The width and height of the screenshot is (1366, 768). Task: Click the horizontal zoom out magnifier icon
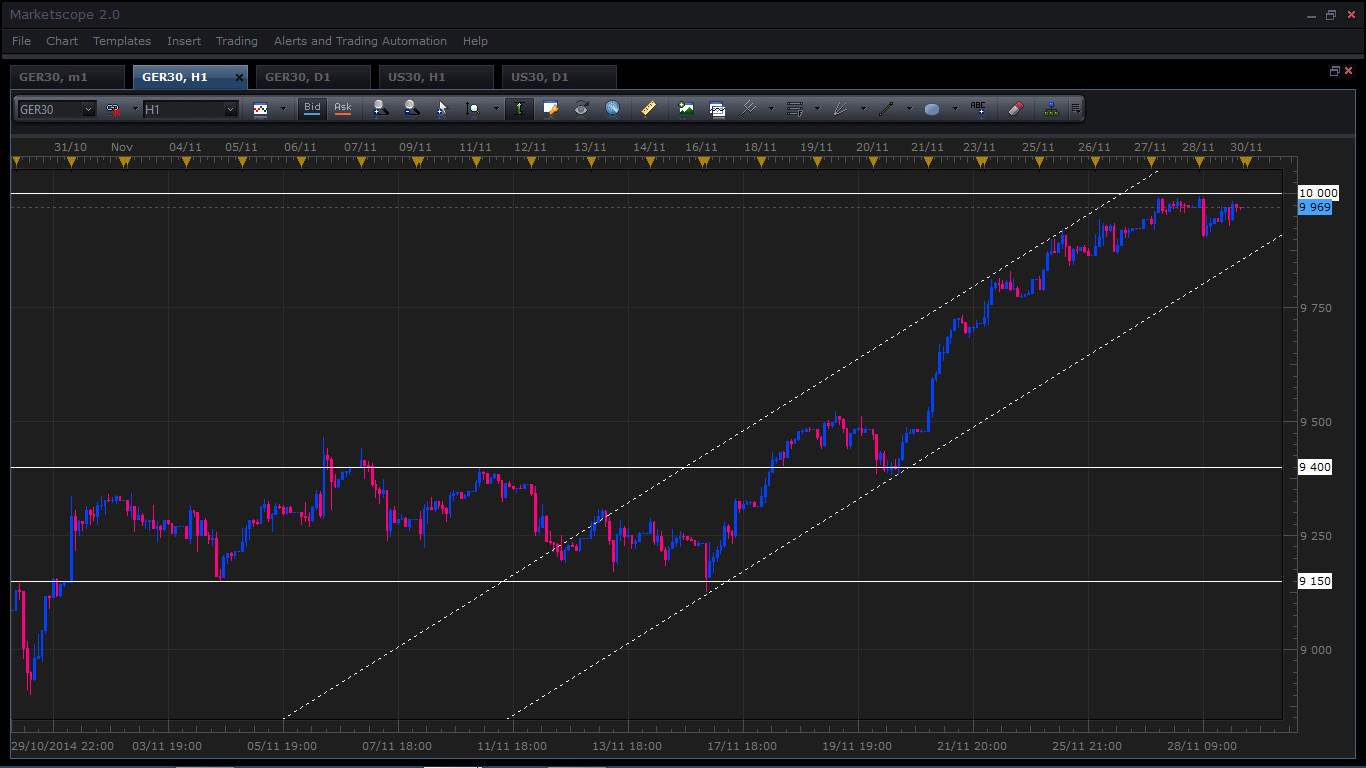click(411, 109)
